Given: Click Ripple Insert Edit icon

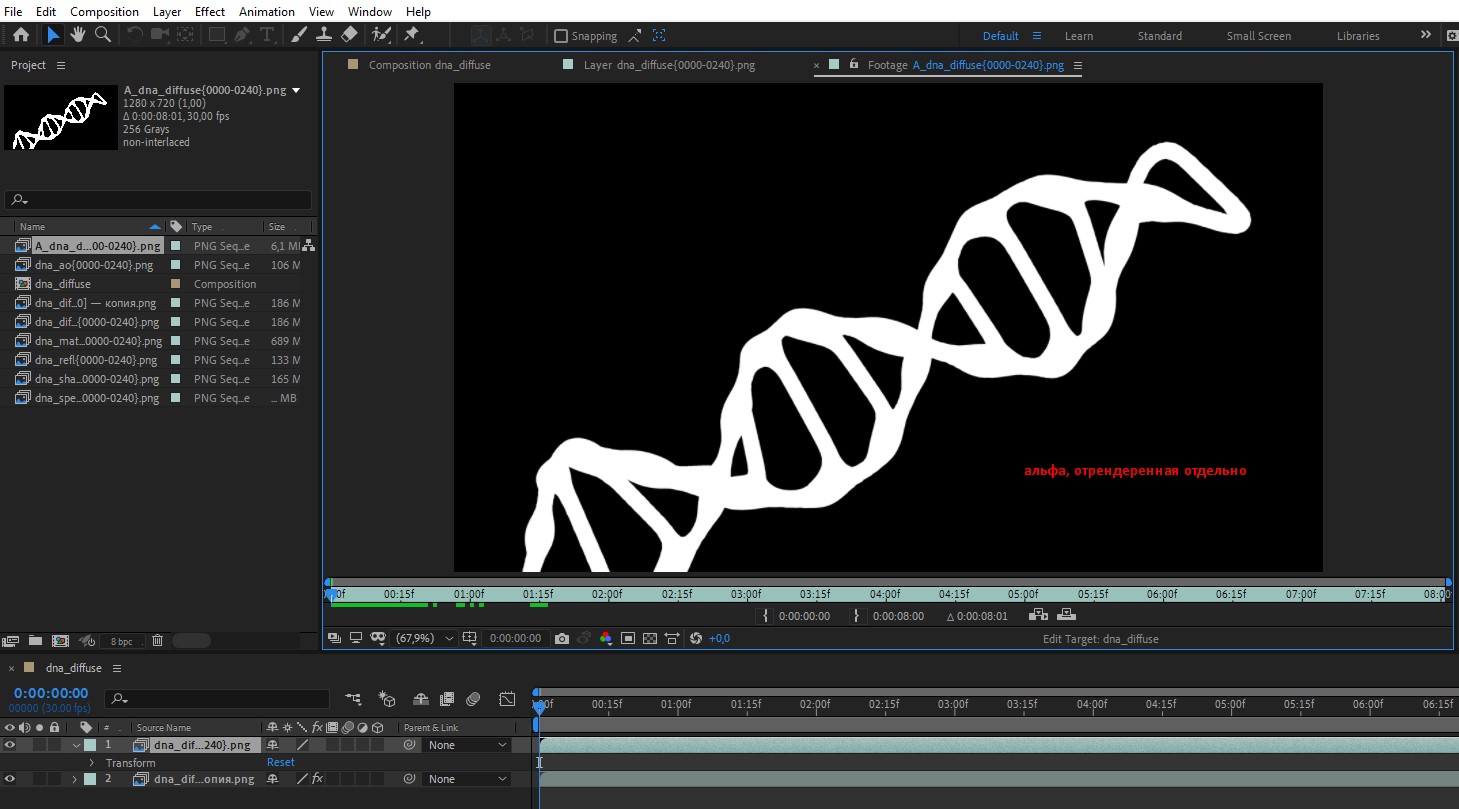Looking at the screenshot, I should 1038,615.
